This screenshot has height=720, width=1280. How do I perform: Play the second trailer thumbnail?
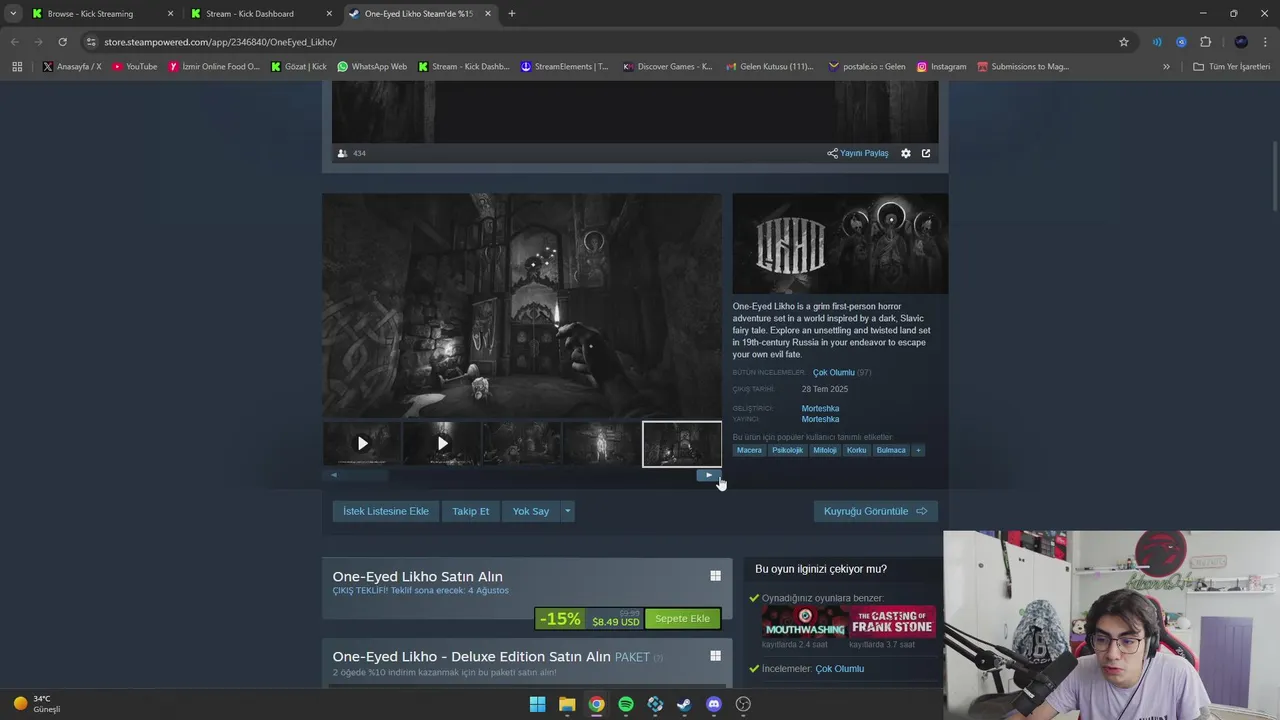[x=442, y=443]
